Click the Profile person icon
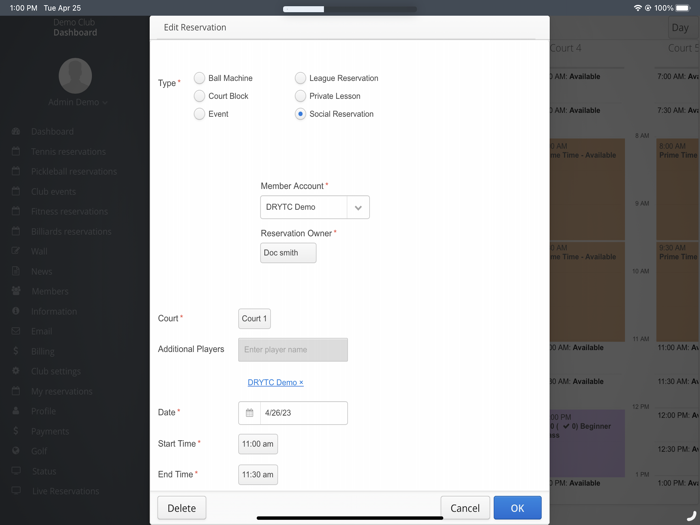The image size is (700, 525). 16,411
